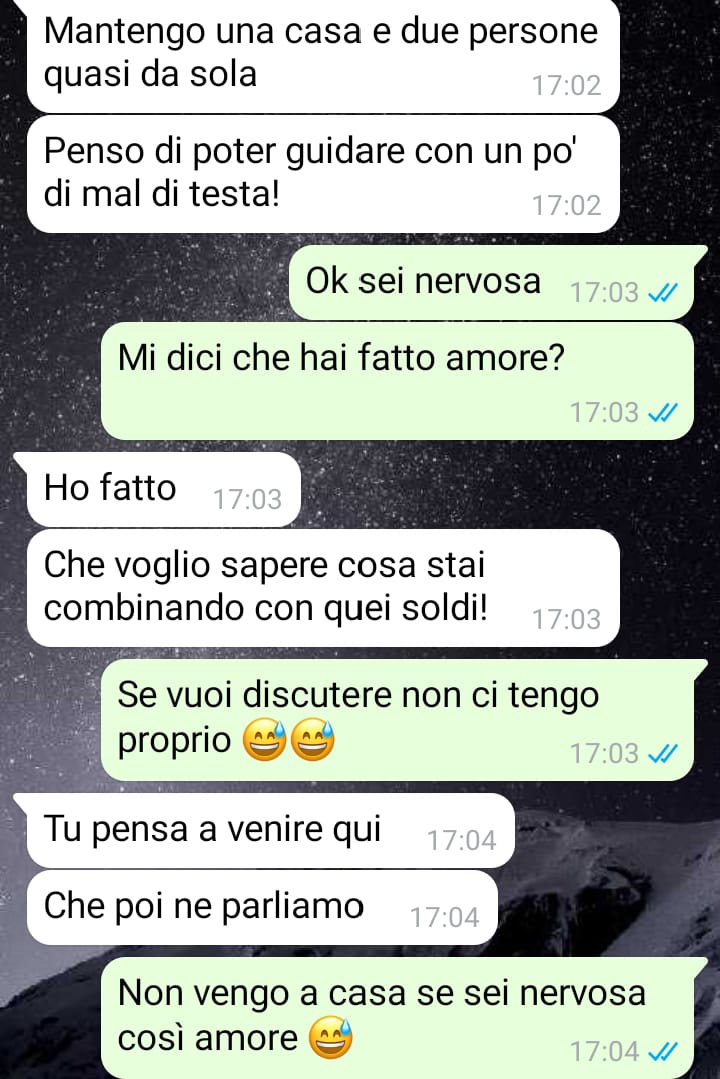Click 17:04 timestamp on 'Tu pensa a venire qui'

(x=461, y=840)
